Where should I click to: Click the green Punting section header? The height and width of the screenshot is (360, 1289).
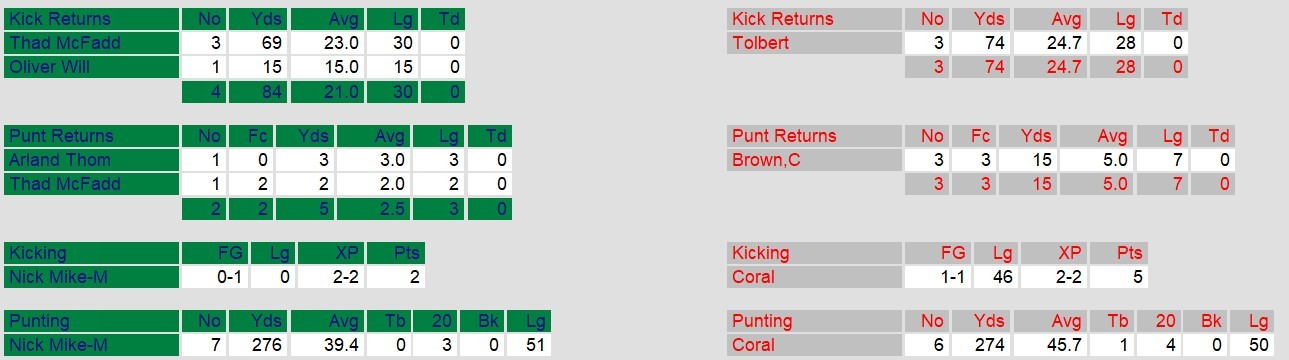click(92, 322)
